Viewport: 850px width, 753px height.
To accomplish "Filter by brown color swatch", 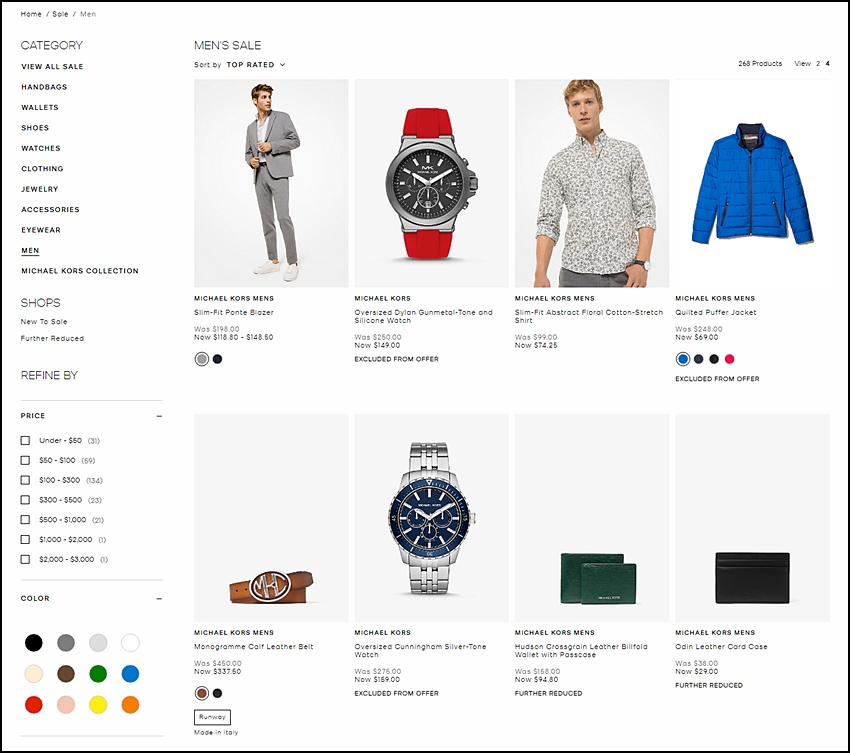I will (66, 674).
